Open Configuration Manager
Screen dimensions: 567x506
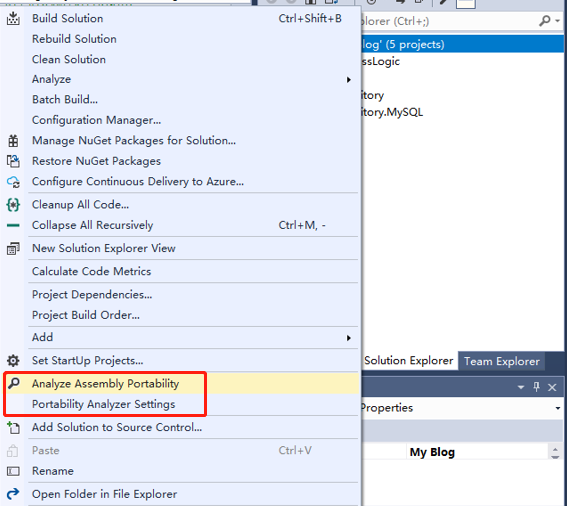pos(181,120)
